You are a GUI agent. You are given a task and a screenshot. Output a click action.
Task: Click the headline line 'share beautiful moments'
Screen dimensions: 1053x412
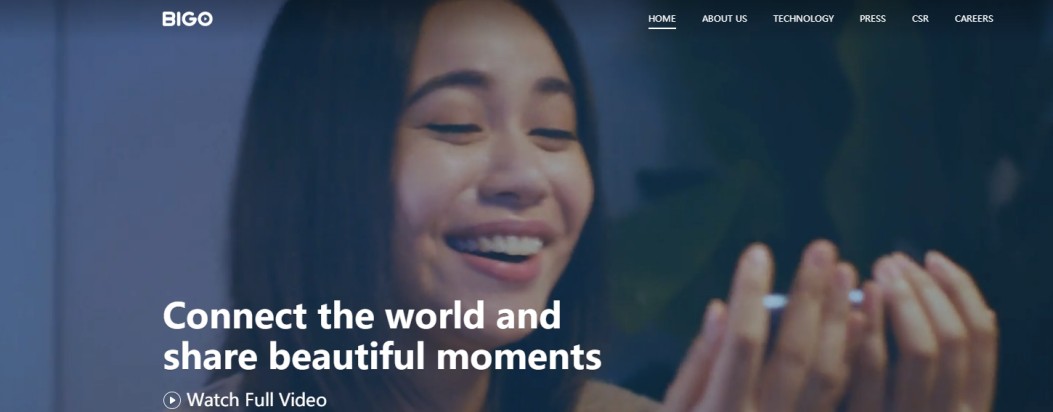pos(382,356)
